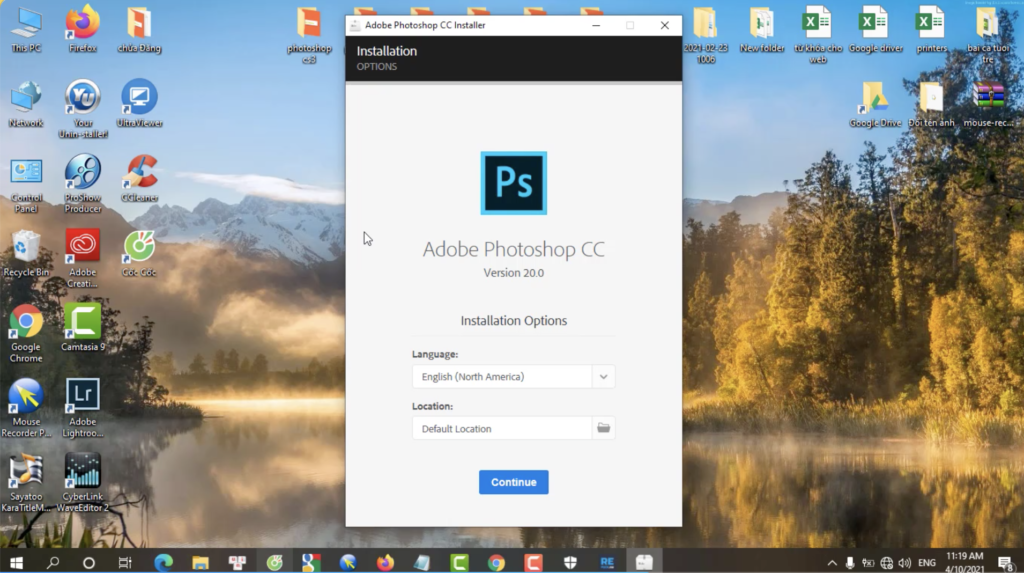Click the network globe tray icon
Screen dimensions: 1024x573
(x=886, y=563)
